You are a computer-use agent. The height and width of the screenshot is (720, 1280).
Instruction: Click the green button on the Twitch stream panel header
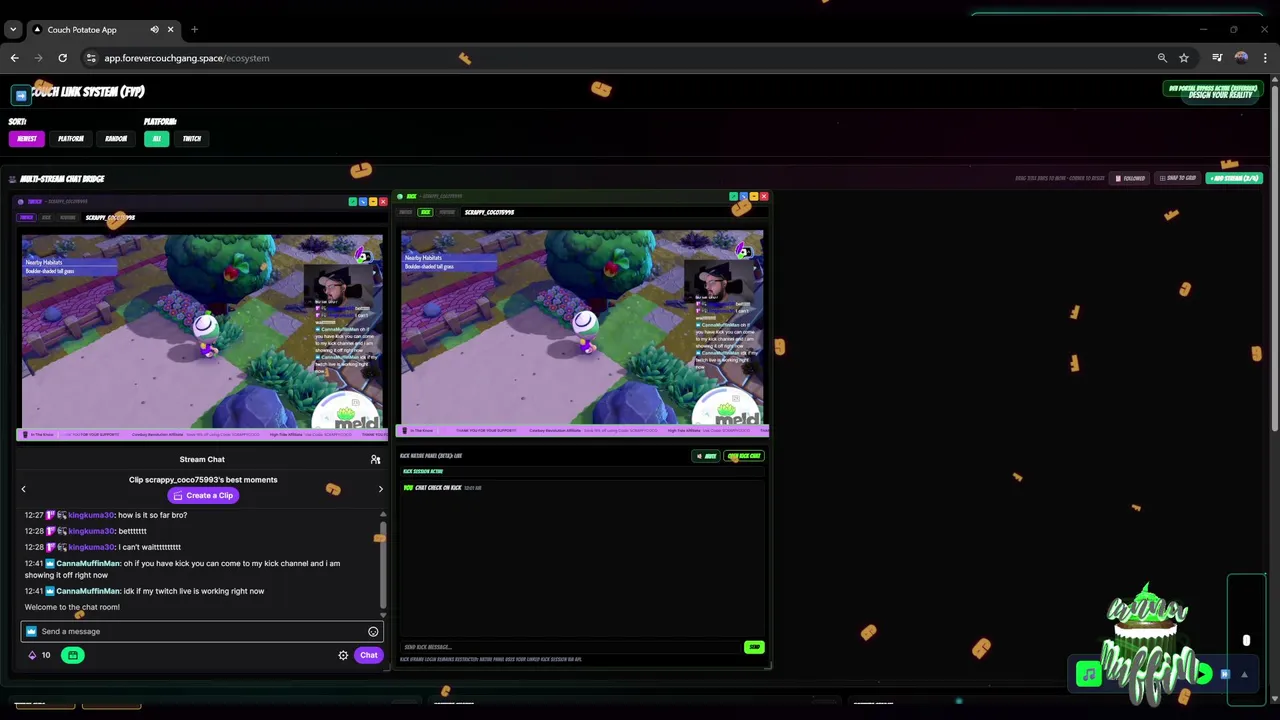[352, 202]
